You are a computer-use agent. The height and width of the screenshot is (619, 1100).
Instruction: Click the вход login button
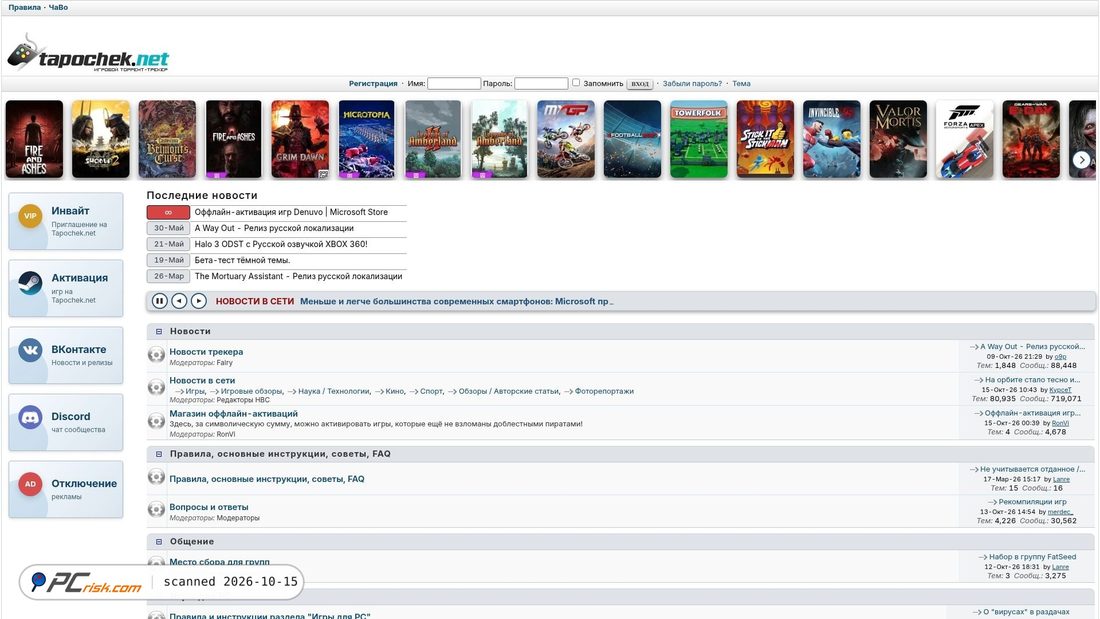coord(640,84)
